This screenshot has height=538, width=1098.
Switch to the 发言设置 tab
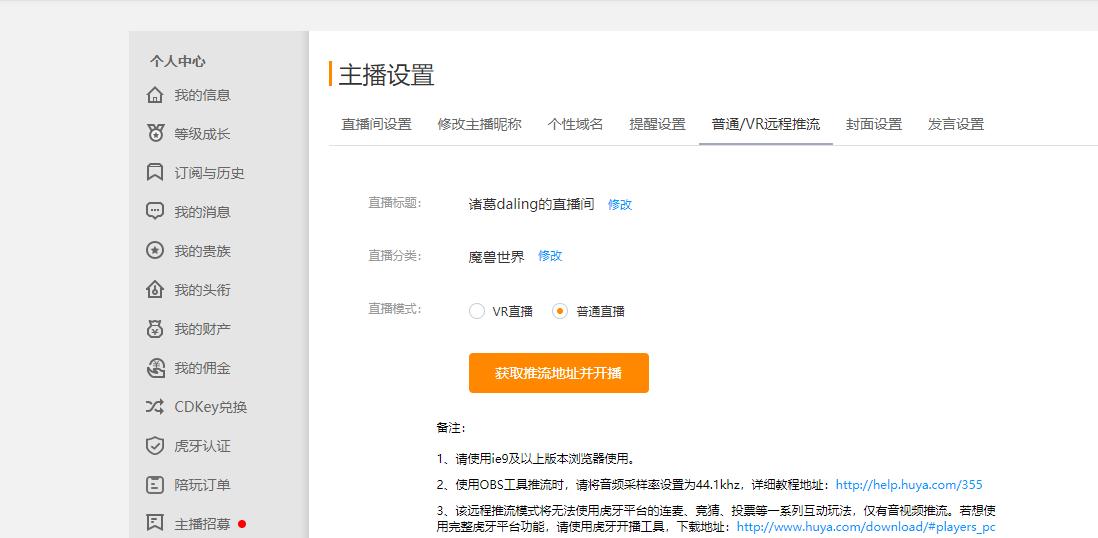(x=956, y=125)
